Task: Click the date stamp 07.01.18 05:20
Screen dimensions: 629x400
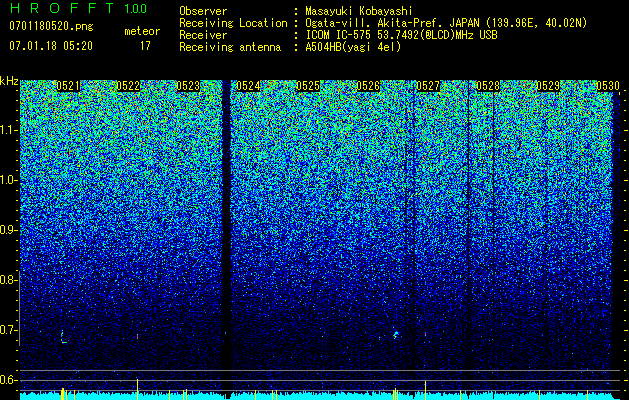Action: 51,46
